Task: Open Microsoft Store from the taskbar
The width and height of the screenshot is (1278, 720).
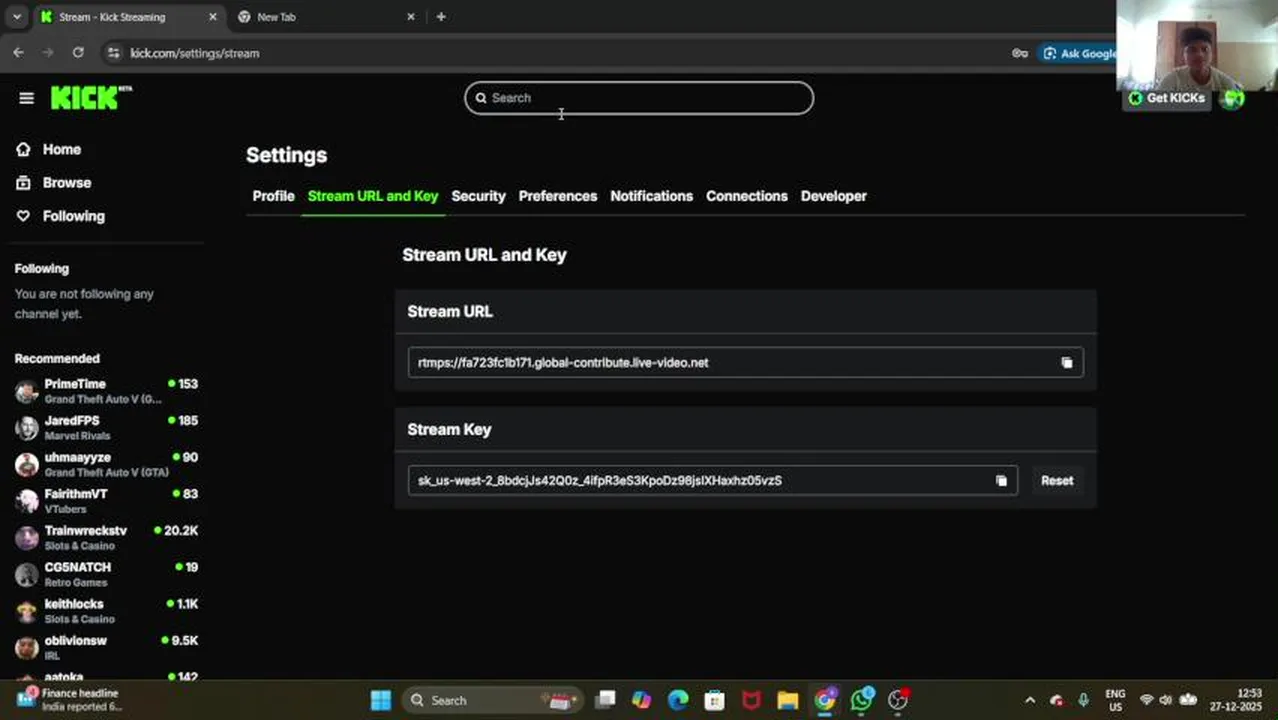Action: click(x=714, y=700)
